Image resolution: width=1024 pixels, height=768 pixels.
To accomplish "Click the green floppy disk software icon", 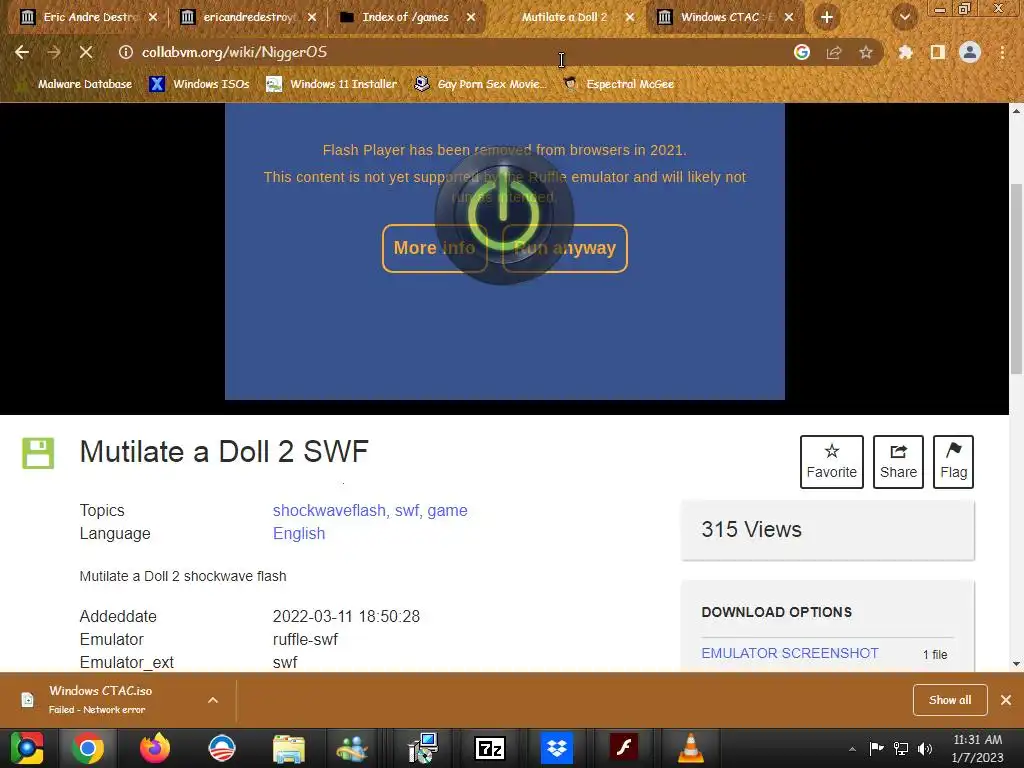I will click(x=39, y=453).
